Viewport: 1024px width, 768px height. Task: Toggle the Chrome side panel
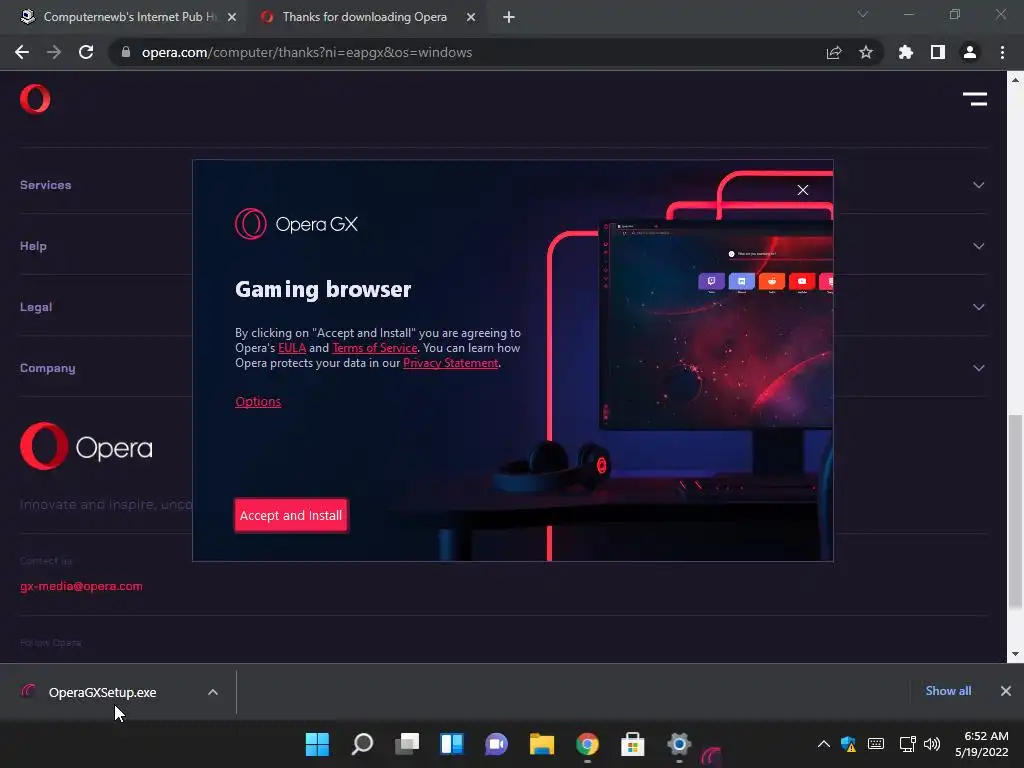938,52
